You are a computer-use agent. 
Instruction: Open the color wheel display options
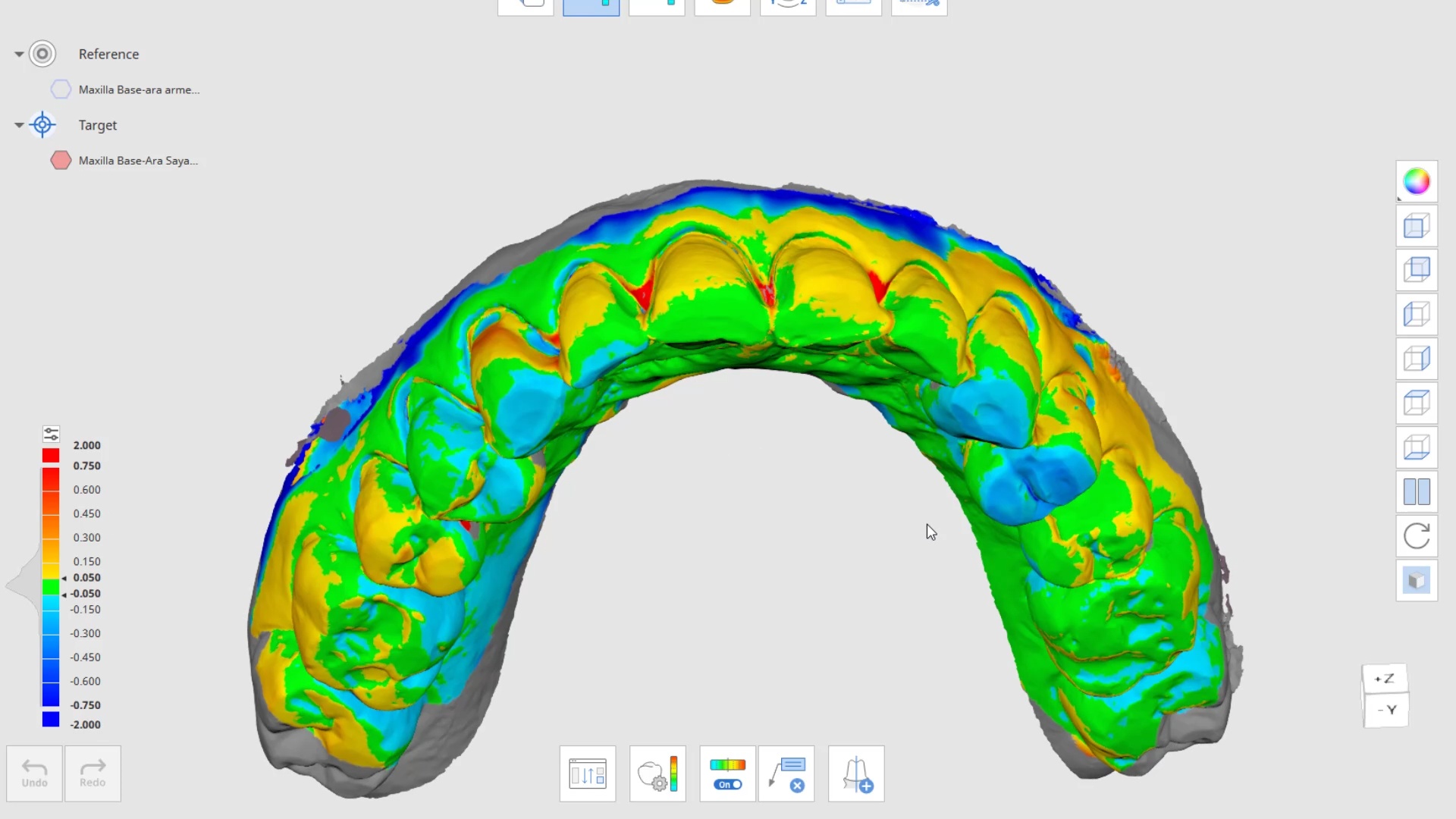coord(1416,181)
